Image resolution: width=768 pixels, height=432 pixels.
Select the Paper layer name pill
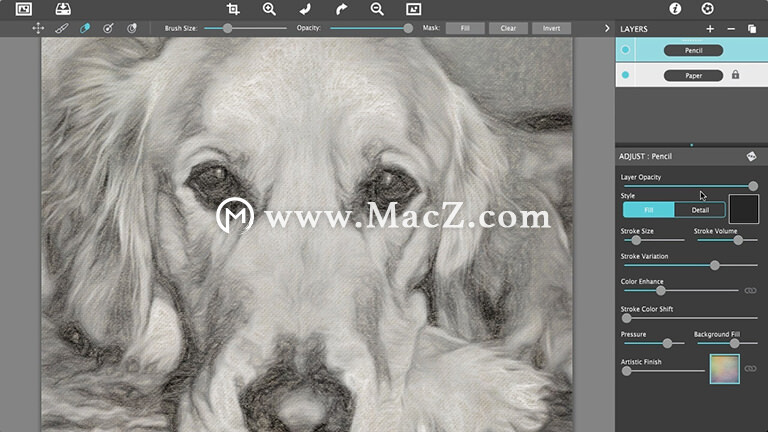[693, 75]
